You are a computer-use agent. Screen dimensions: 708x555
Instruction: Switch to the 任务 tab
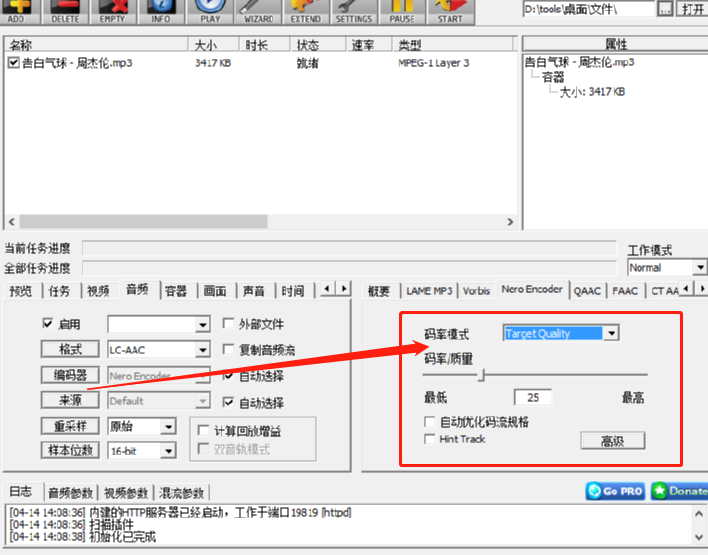click(x=60, y=291)
